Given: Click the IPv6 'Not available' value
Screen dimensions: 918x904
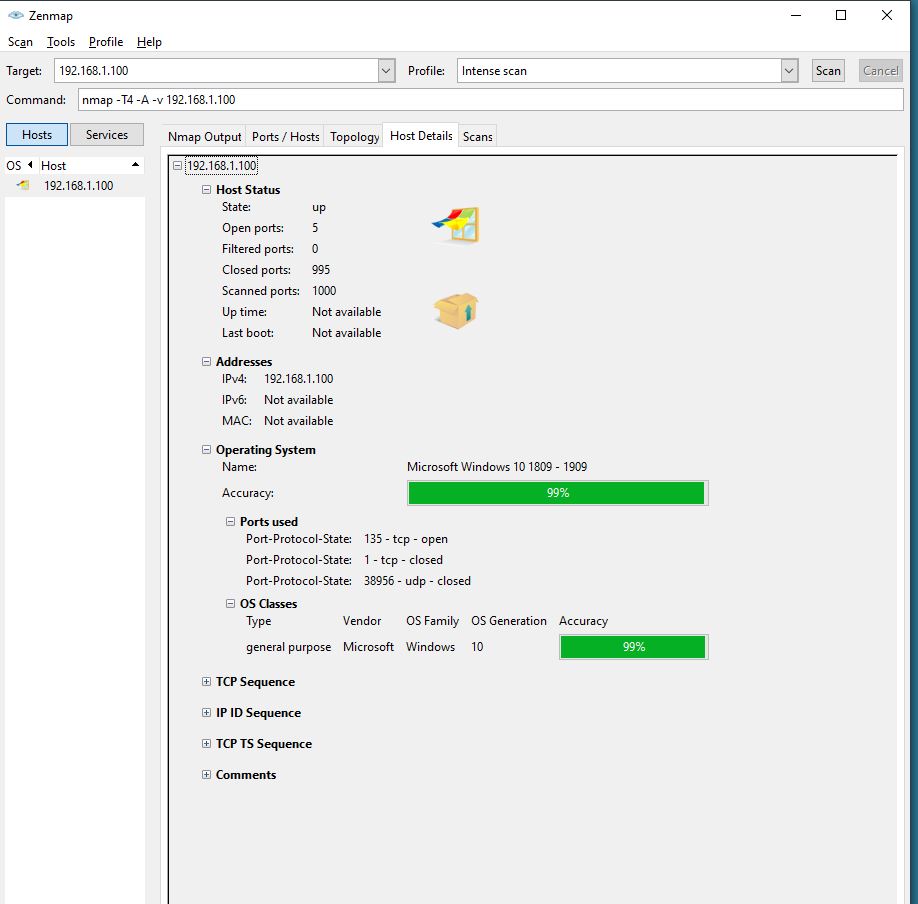Looking at the screenshot, I should coord(299,400).
